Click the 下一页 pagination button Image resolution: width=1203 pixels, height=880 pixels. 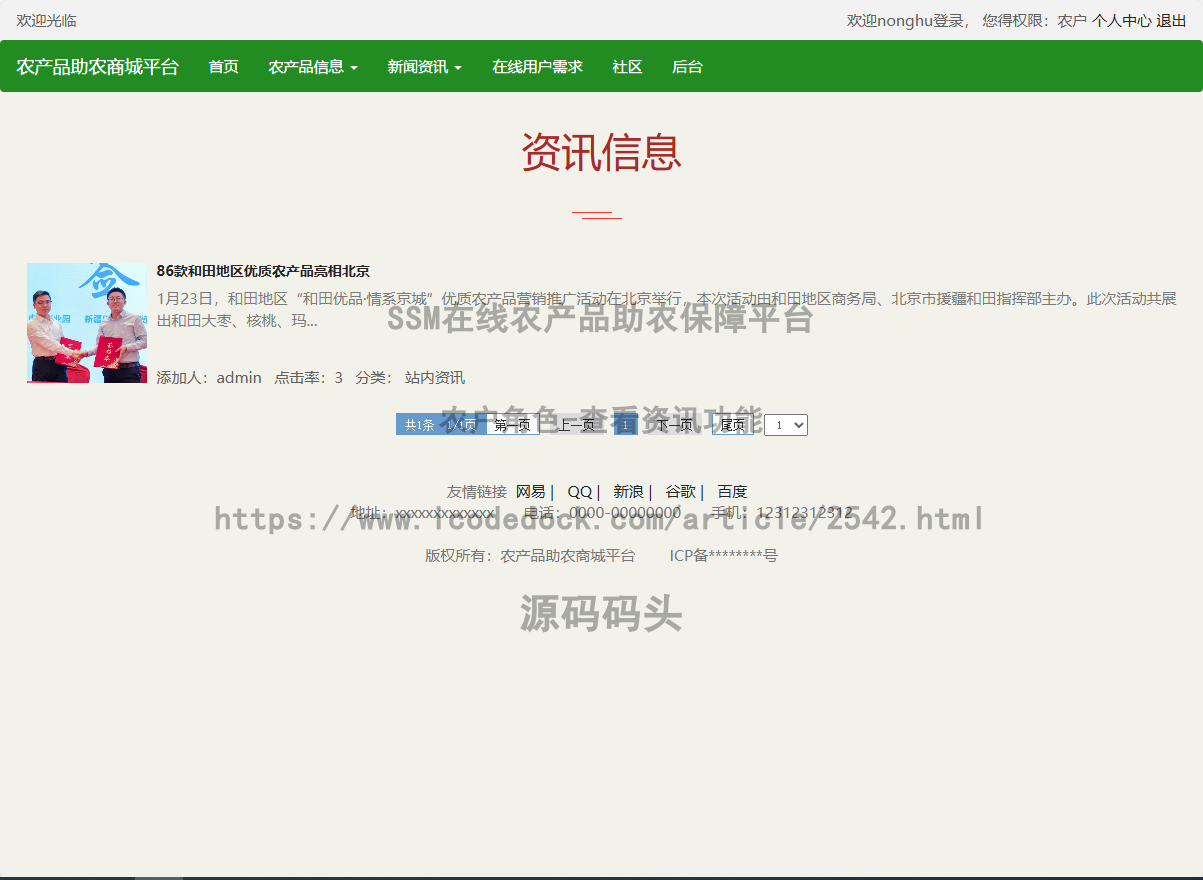tap(675, 425)
